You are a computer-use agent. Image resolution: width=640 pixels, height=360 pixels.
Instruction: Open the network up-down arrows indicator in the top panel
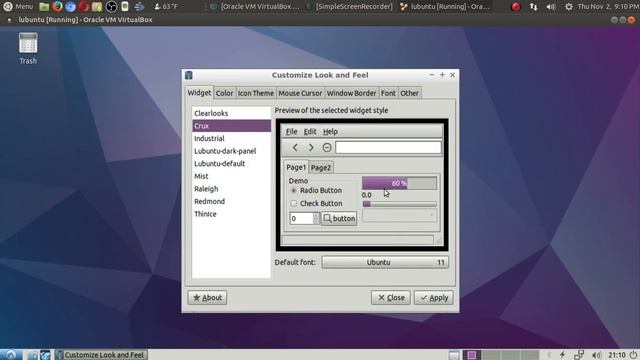tap(533, 7)
